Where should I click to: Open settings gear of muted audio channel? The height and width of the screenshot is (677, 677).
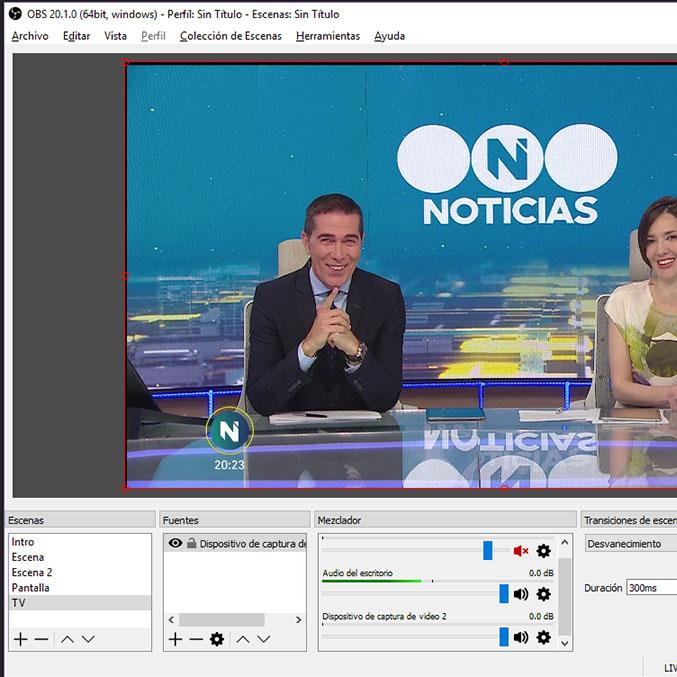pyautogui.click(x=543, y=551)
